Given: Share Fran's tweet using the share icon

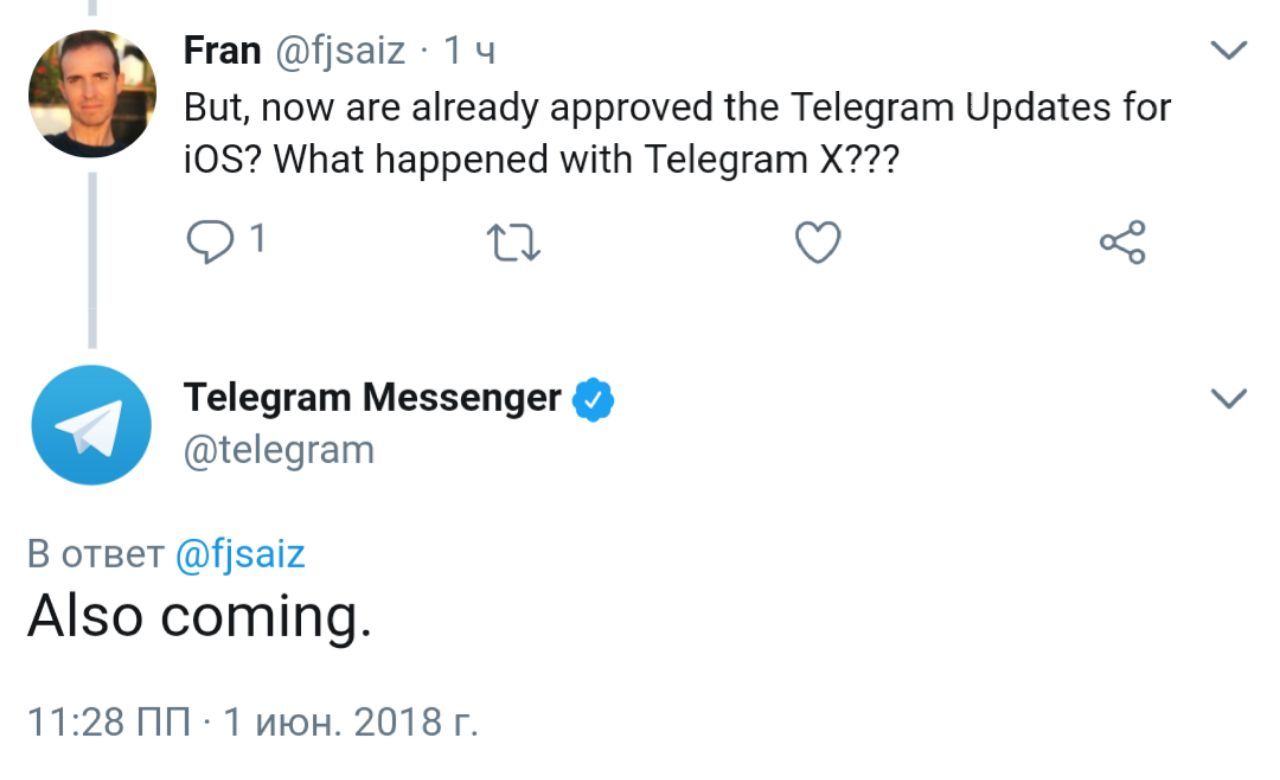Looking at the screenshot, I should [x=1122, y=243].
